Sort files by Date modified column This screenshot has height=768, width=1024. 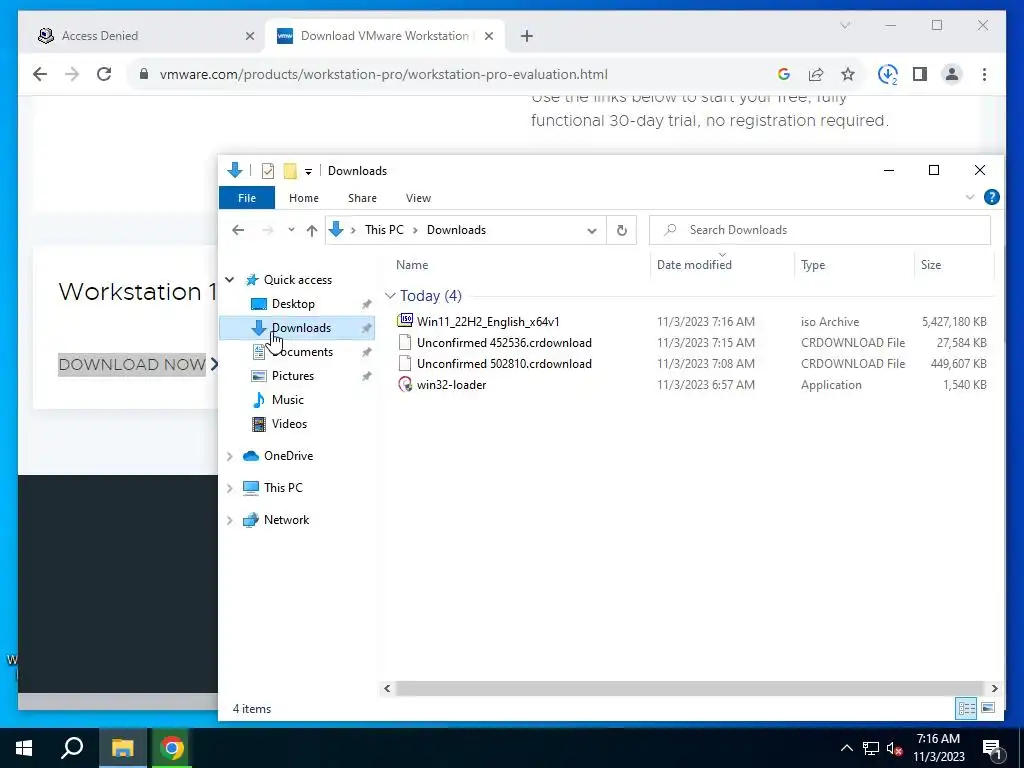point(694,264)
